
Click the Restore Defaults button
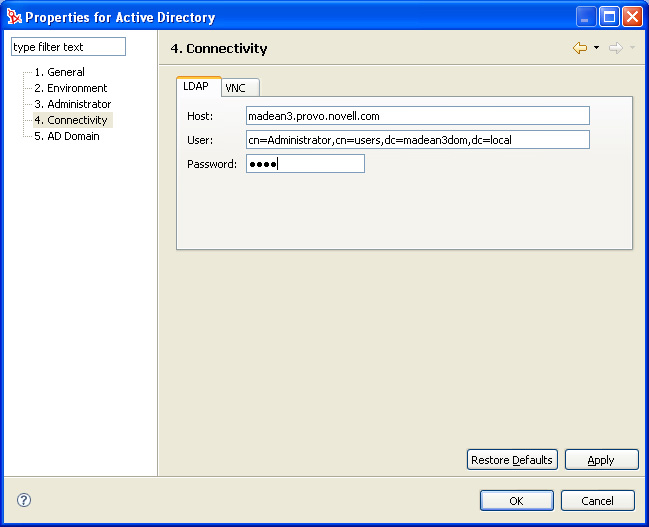512,460
